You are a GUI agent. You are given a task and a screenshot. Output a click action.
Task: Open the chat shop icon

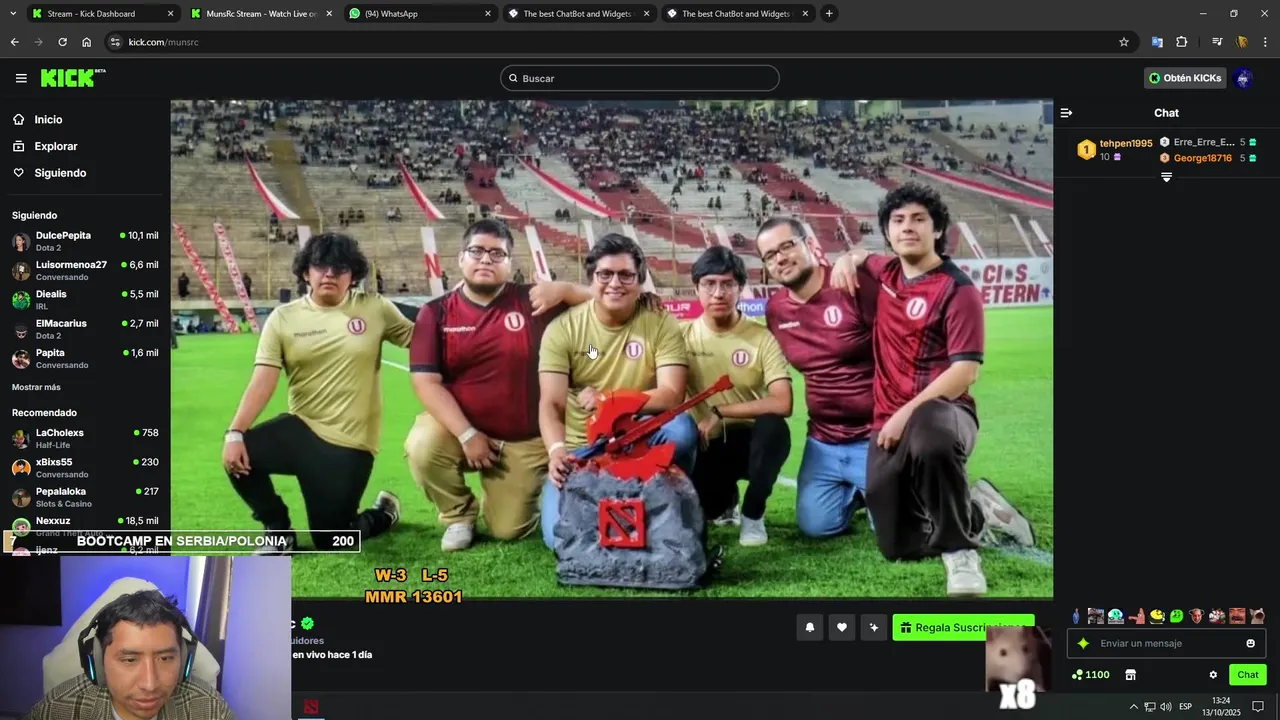(1131, 675)
